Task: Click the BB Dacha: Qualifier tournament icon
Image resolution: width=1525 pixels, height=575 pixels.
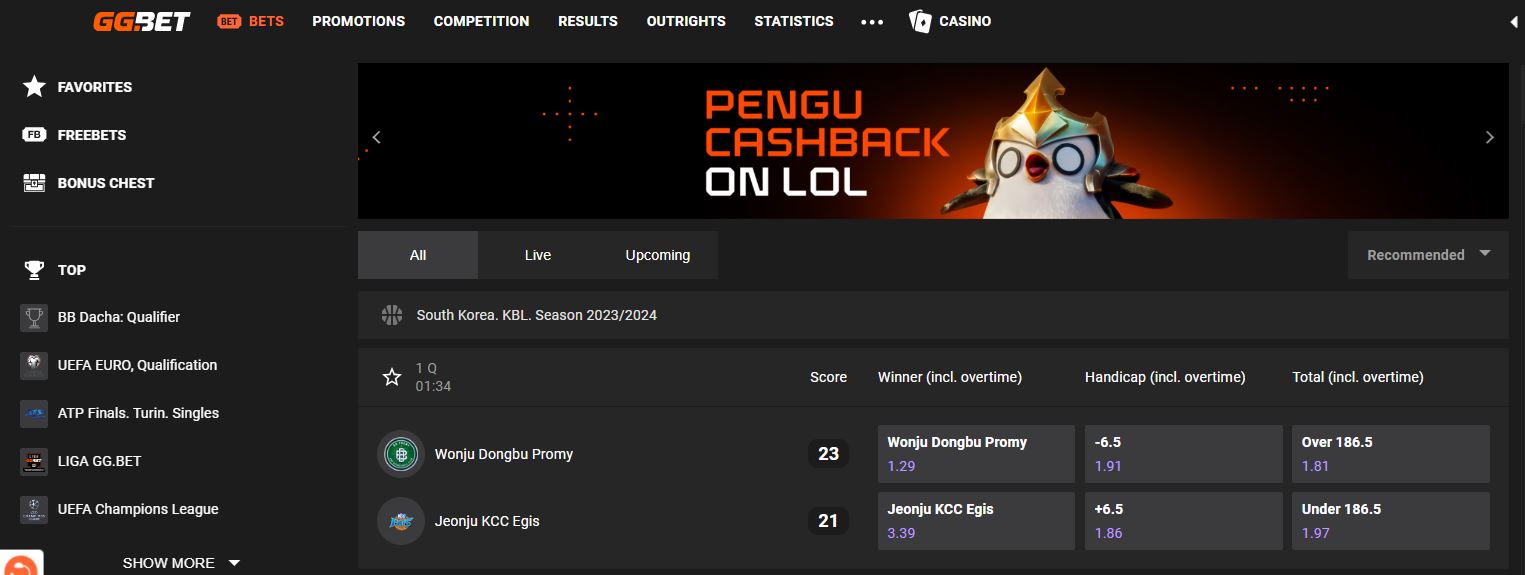Action: [34, 317]
